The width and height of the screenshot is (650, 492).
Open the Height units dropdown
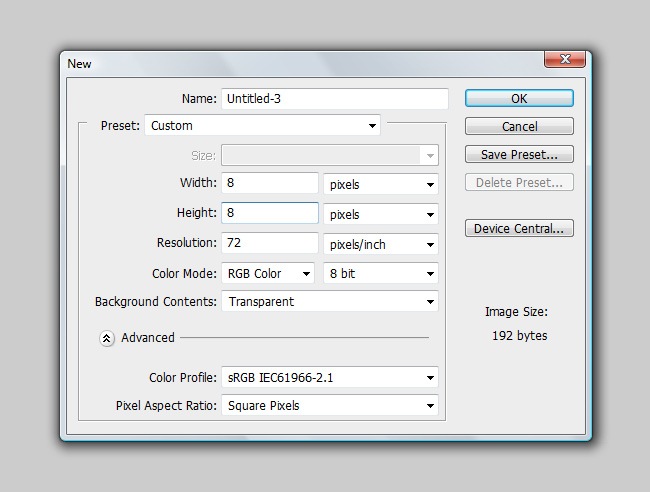pyautogui.click(x=381, y=215)
